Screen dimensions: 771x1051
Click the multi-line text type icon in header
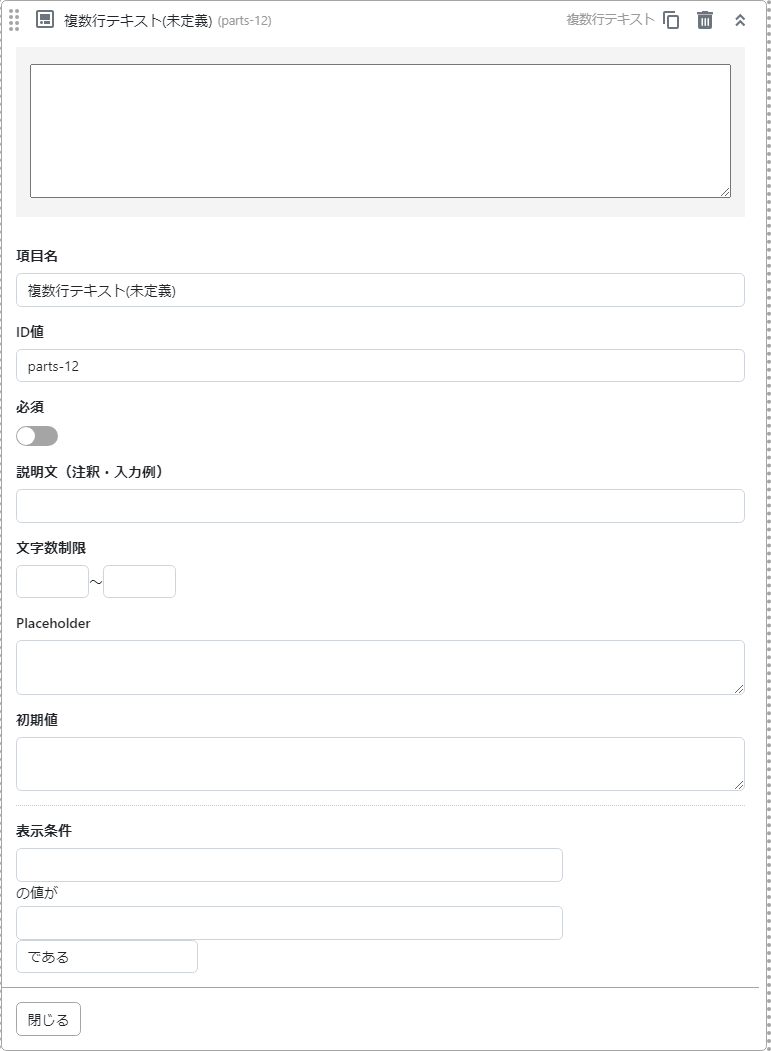coord(45,20)
